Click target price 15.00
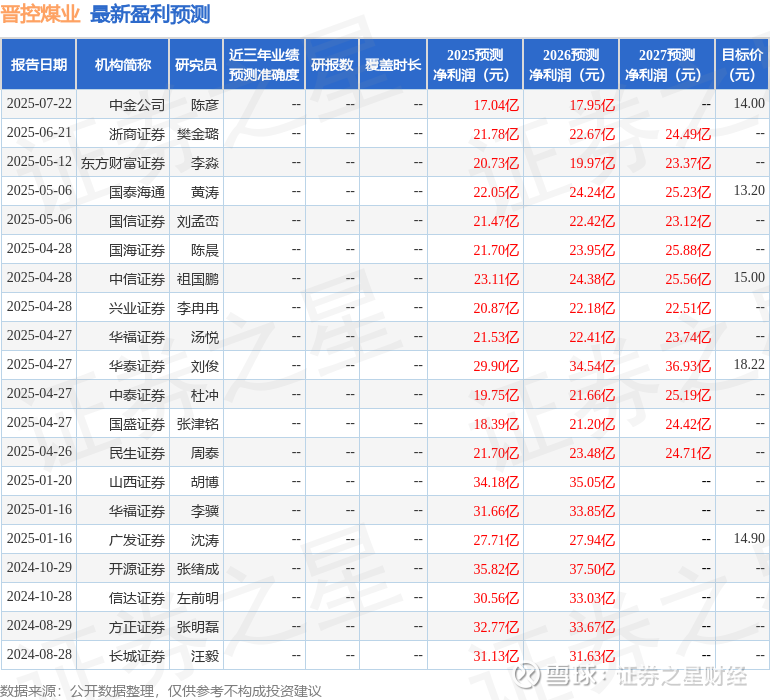Image resolution: width=770 pixels, height=700 pixels. pyautogui.click(x=749, y=278)
